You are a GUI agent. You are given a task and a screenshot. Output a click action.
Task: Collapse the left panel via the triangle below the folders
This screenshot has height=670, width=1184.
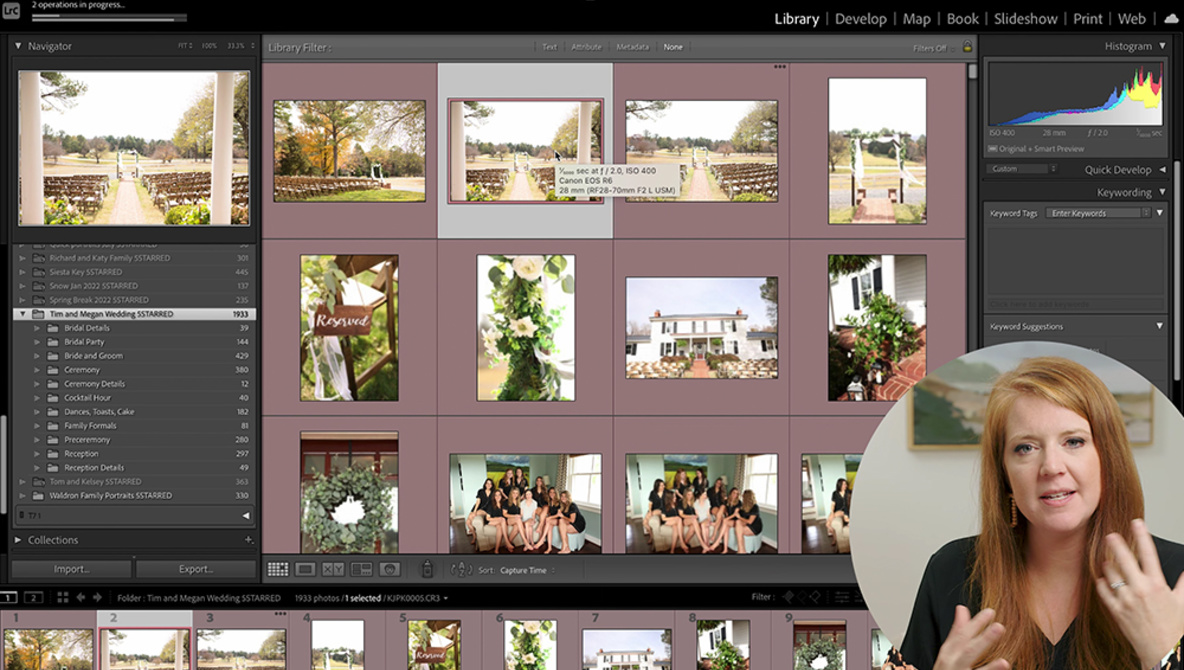(x=245, y=515)
